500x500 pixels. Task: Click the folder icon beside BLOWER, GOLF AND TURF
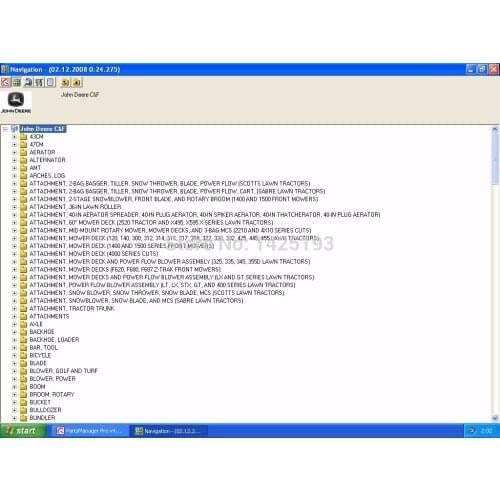23,371
